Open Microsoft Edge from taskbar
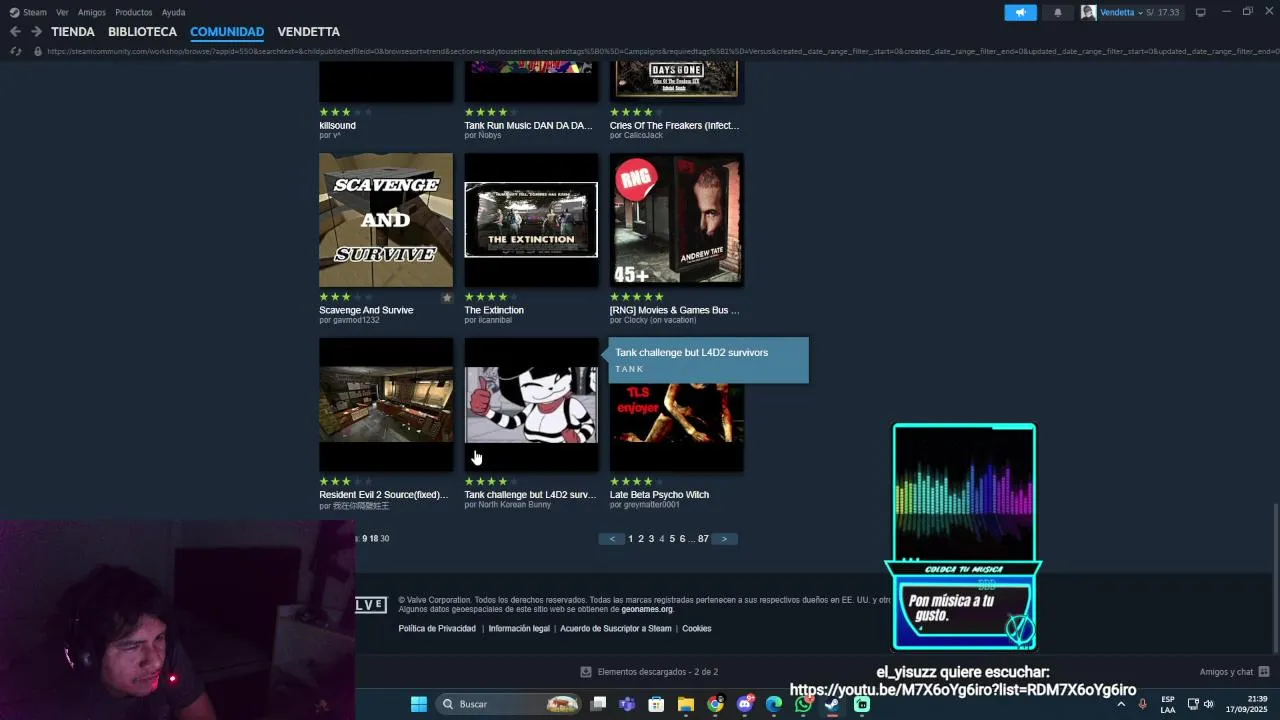The height and width of the screenshot is (720, 1280). pyautogui.click(x=774, y=704)
